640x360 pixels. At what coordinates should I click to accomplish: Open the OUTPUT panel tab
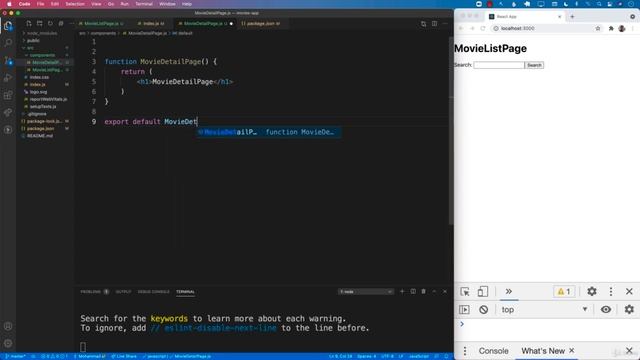pyautogui.click(x=123, y=291)
